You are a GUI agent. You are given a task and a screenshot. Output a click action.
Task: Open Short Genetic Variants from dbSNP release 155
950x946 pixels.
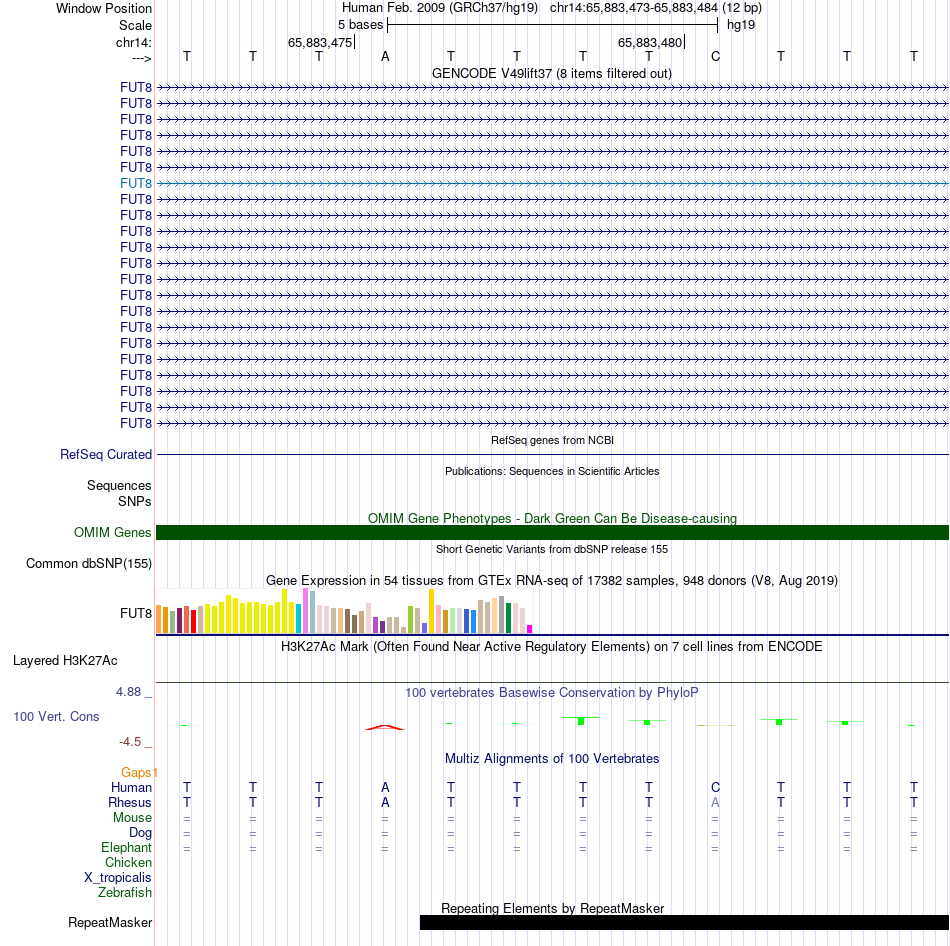tap(552, 549)
